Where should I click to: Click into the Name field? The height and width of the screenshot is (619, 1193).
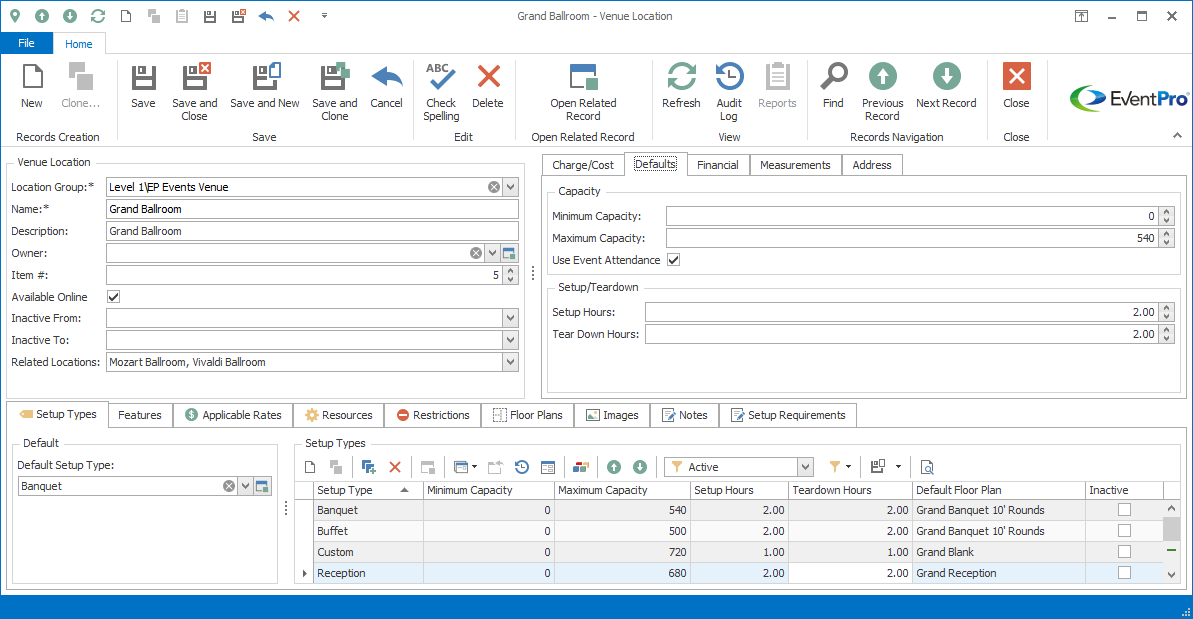click(x=312, y=209)
